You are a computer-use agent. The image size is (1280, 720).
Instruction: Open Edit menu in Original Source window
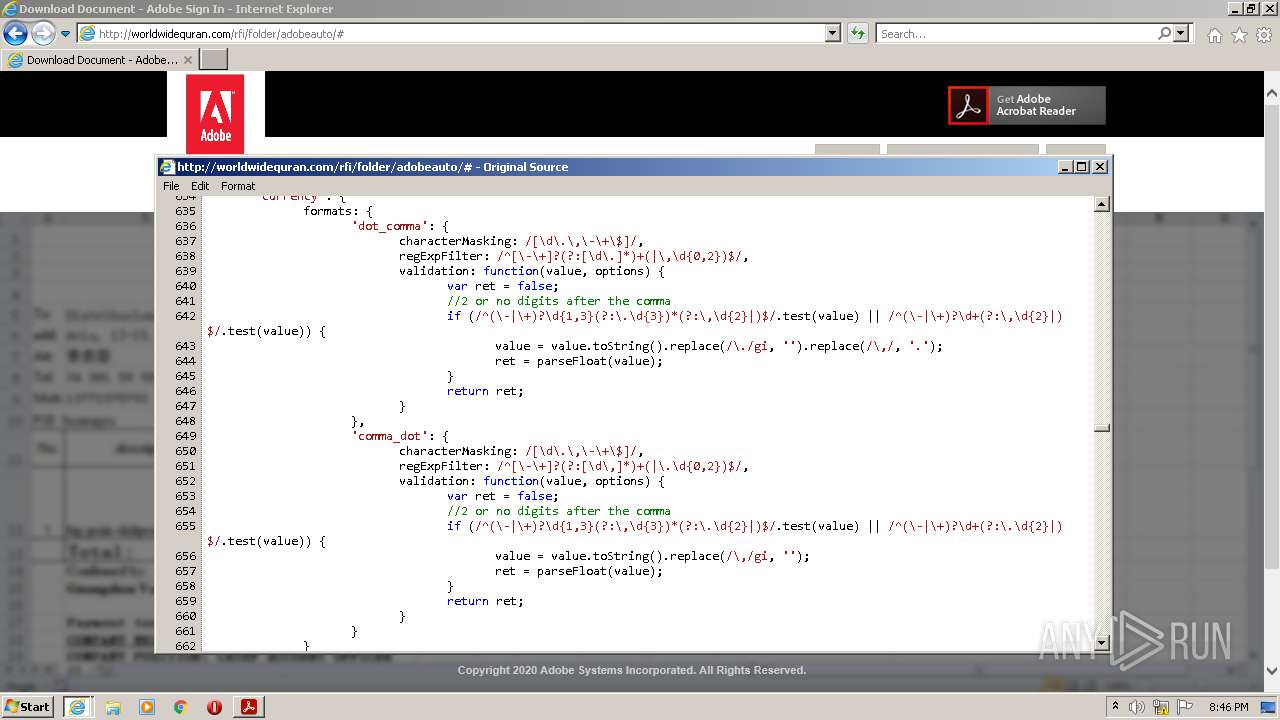point(200,186)
